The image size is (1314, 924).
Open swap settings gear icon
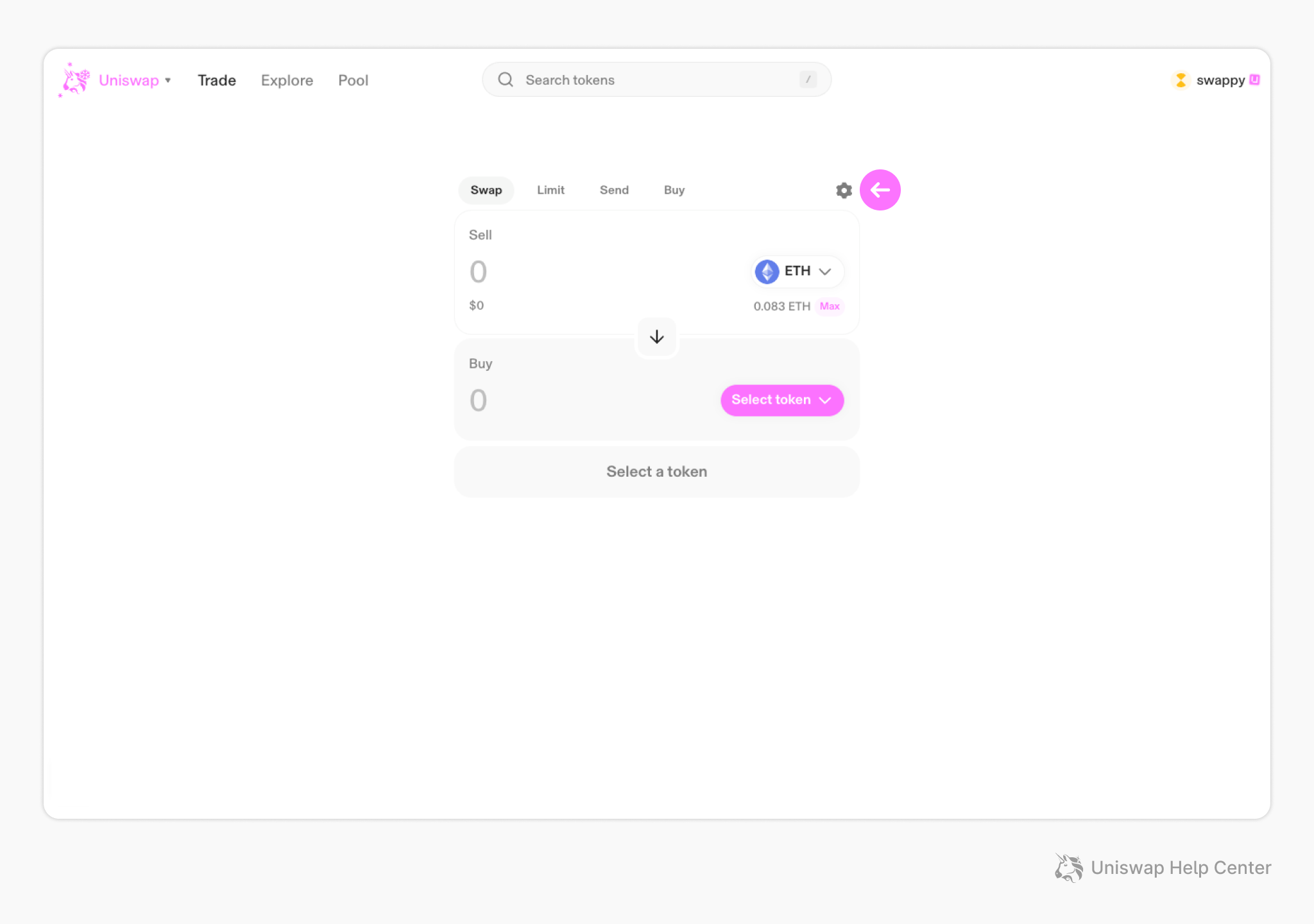coord(844,191)
